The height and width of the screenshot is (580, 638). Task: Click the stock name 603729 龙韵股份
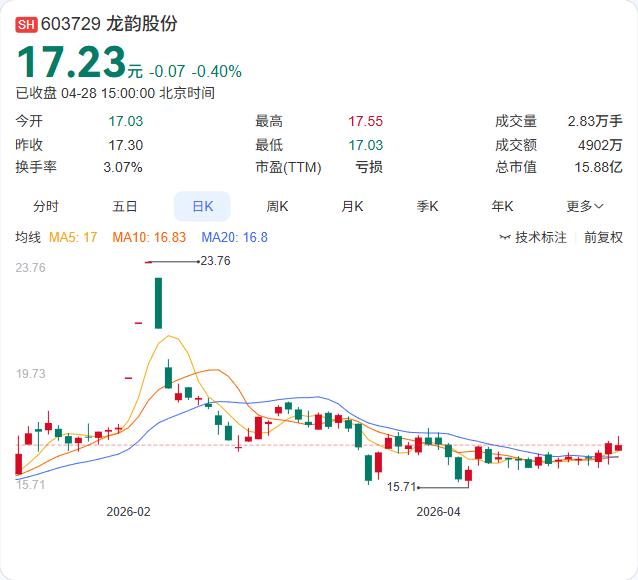tap(109, 24)
